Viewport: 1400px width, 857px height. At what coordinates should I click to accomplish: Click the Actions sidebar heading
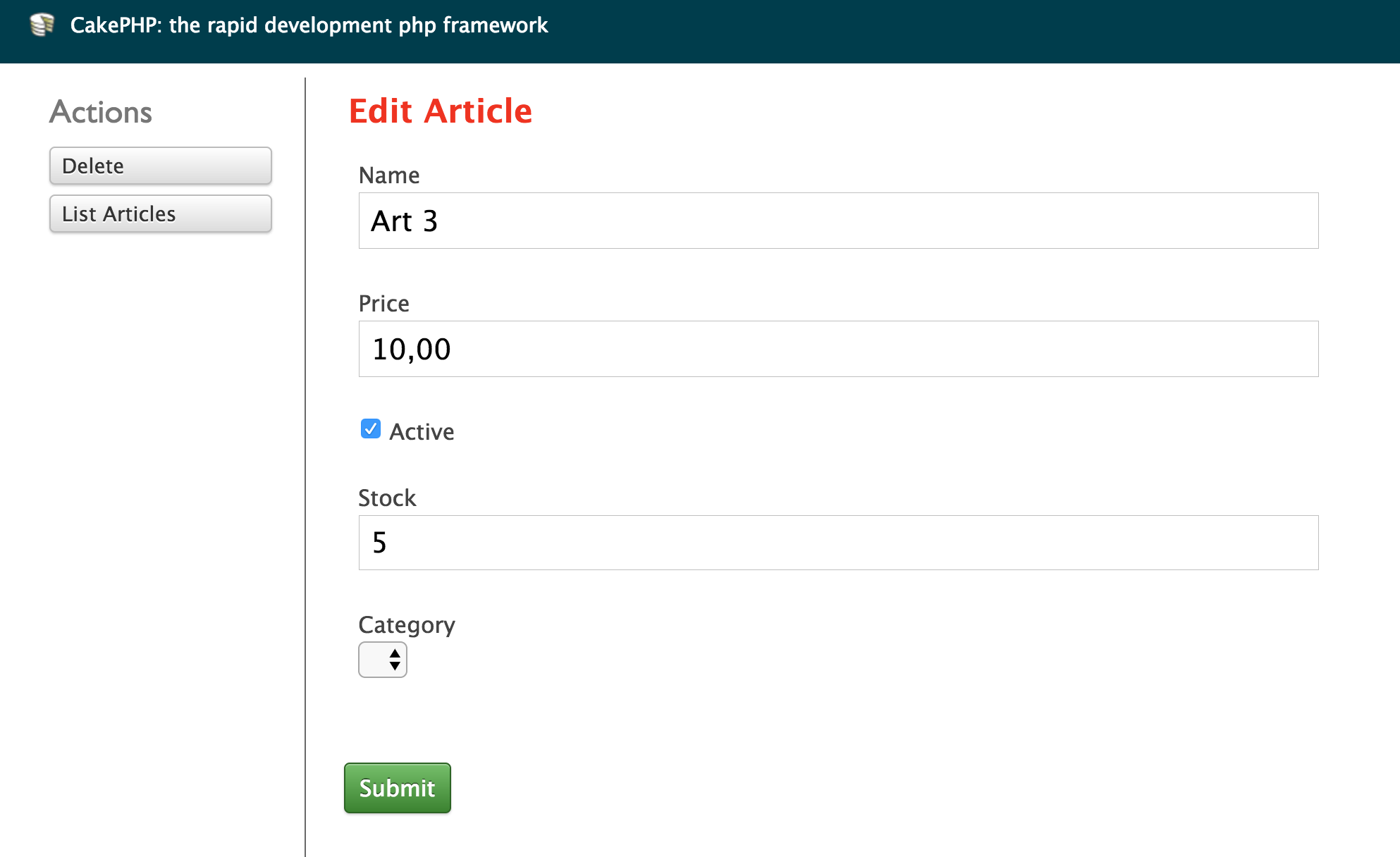click(x=101, y=112)
